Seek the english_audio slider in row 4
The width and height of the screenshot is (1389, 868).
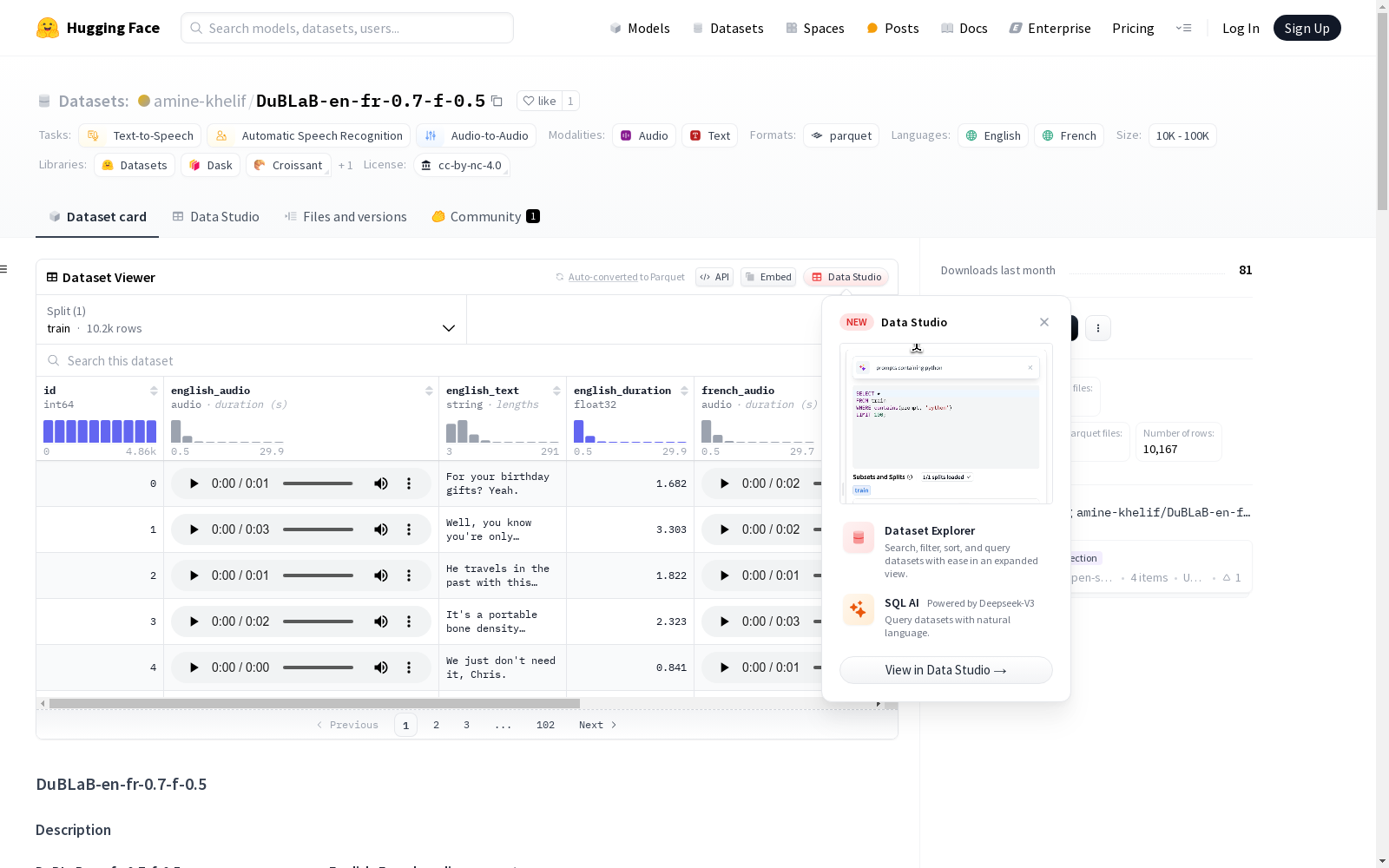pyautogui.click(x=318, y=667)
